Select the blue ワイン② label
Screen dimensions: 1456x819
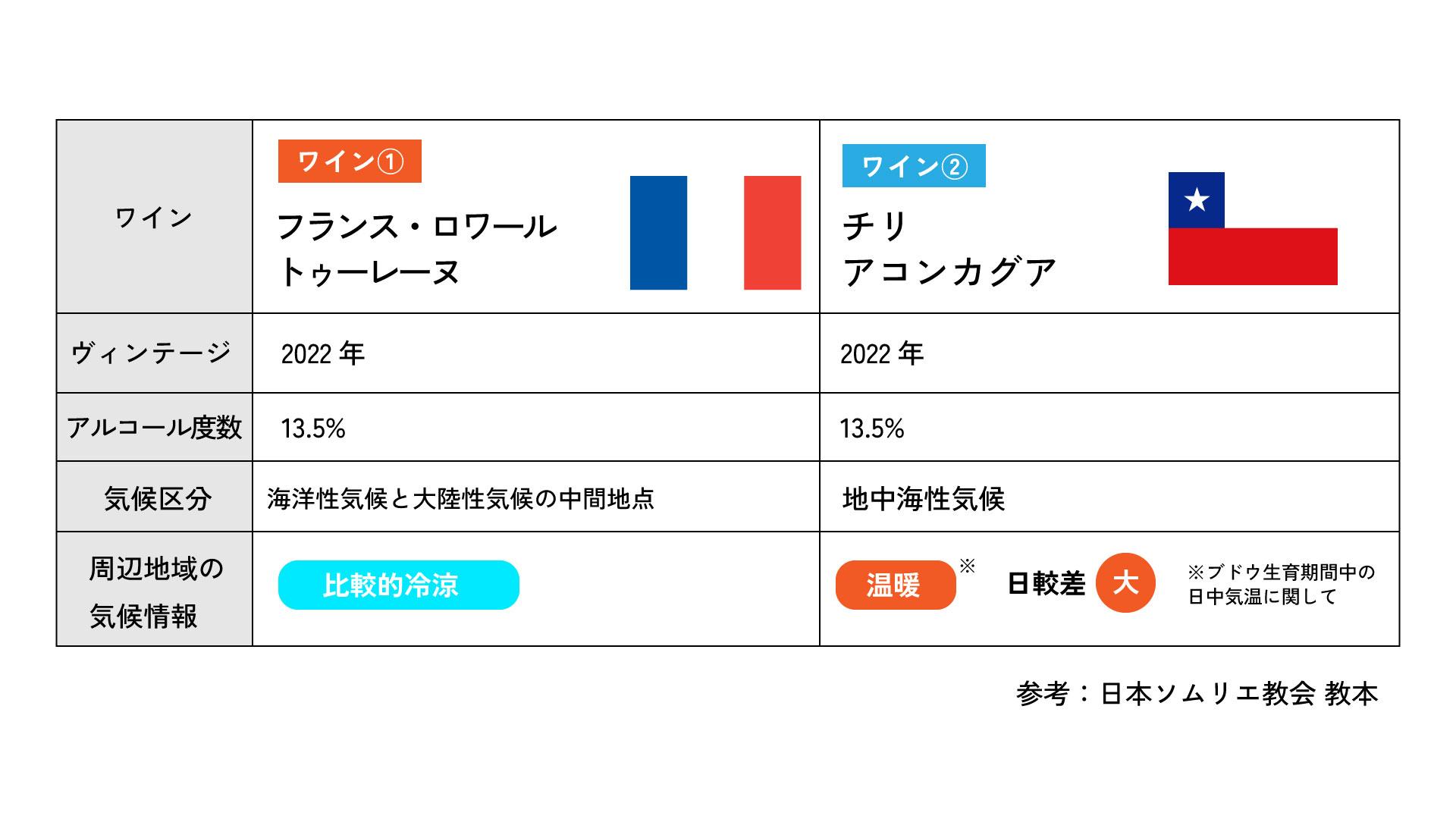(x=914, y=165)
